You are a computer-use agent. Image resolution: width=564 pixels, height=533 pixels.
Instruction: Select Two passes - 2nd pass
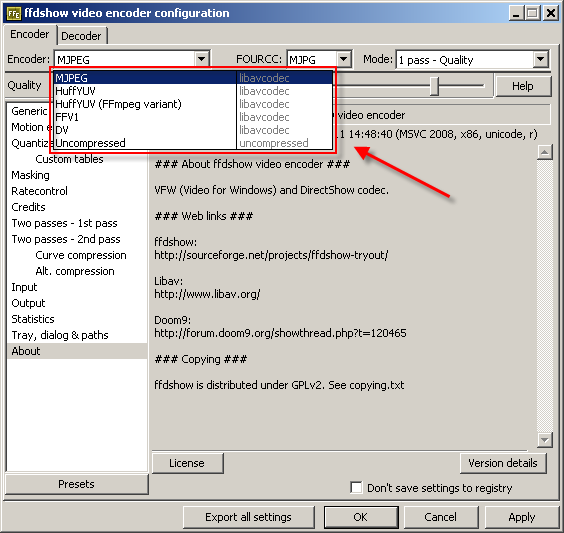66,239
